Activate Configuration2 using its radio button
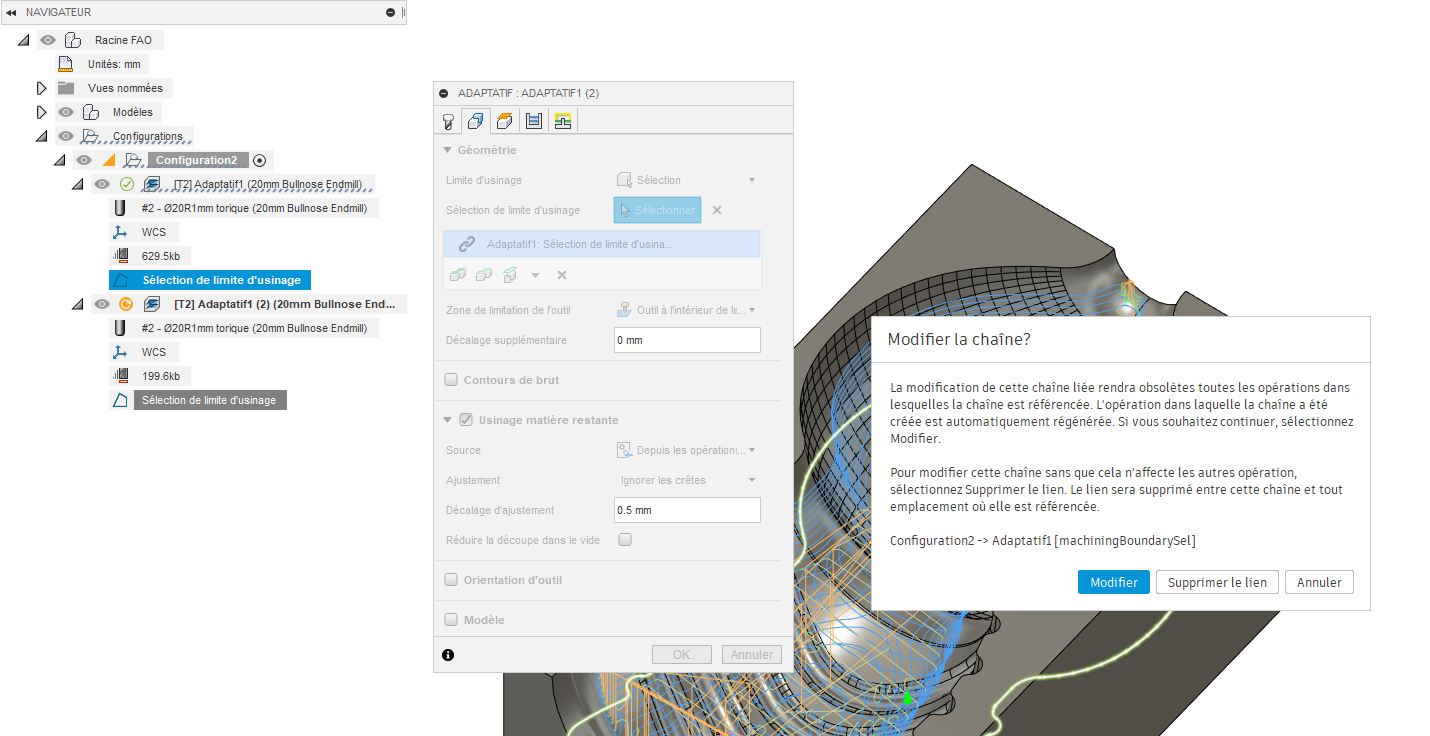This screenshot has width=1430, height=736. [260, 160]
